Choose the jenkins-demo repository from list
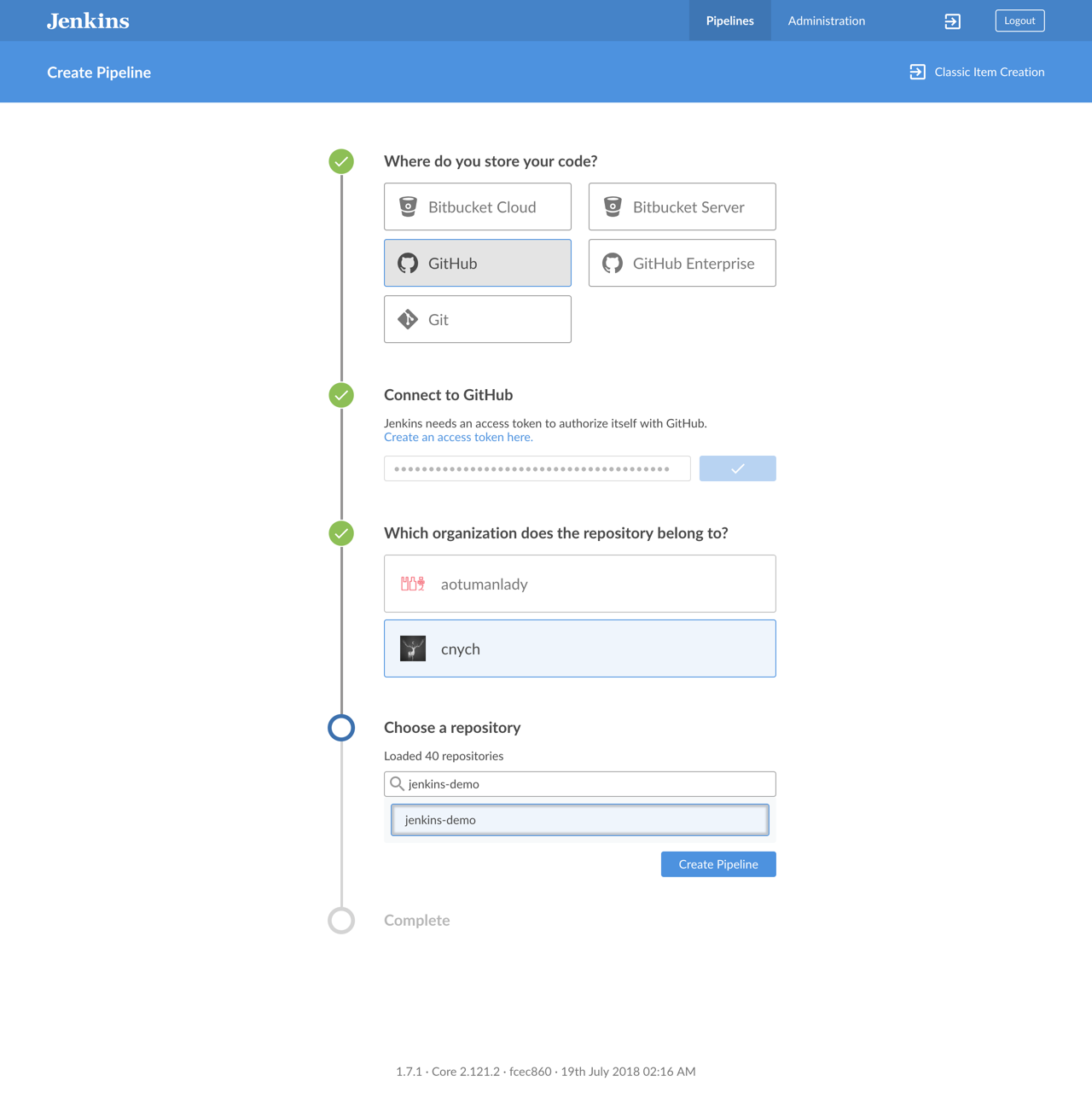The width and height of the screenshot is (1092, 1099). (580, 820)
